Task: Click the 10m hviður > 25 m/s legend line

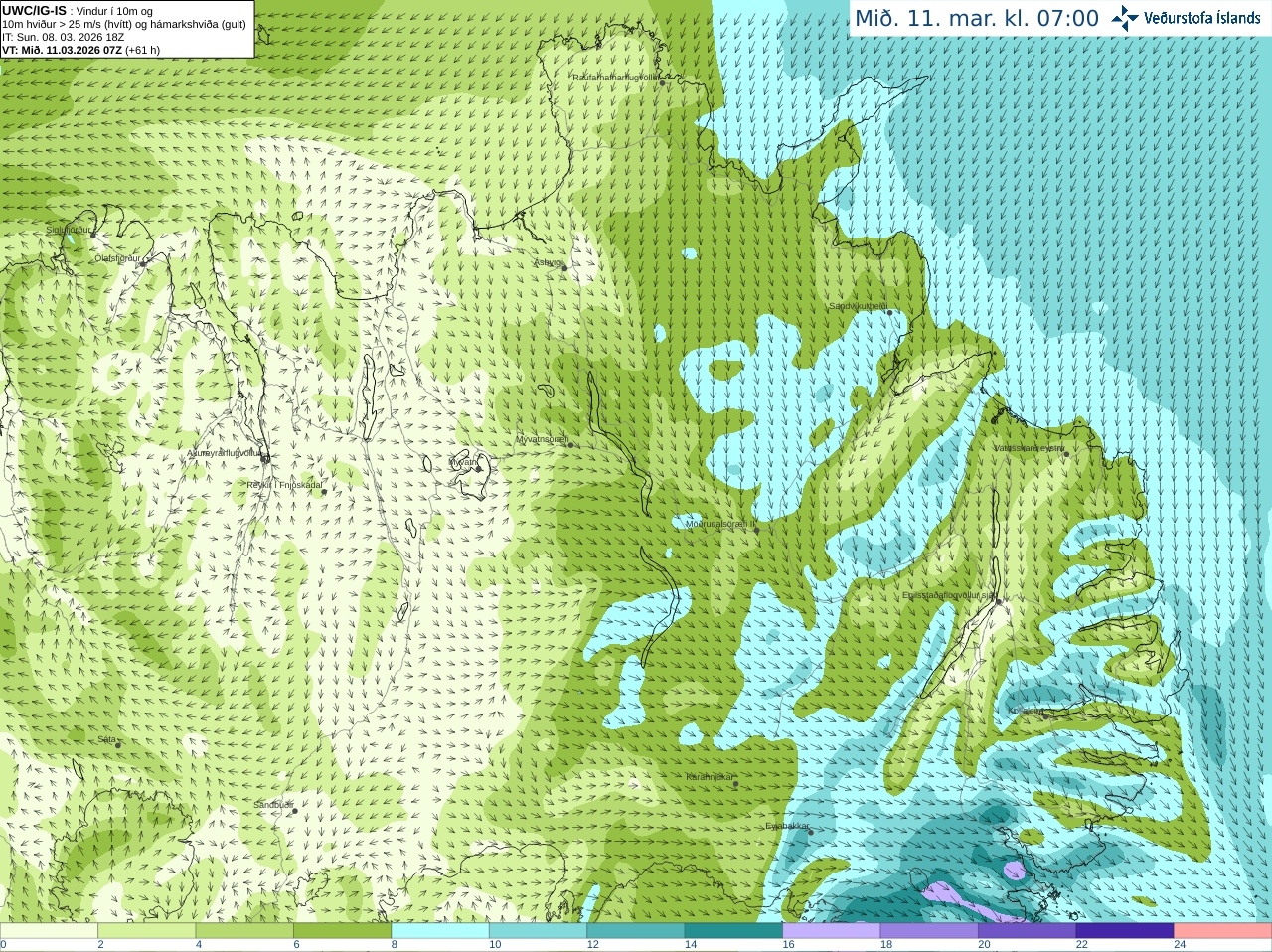Action: point(124,24)
